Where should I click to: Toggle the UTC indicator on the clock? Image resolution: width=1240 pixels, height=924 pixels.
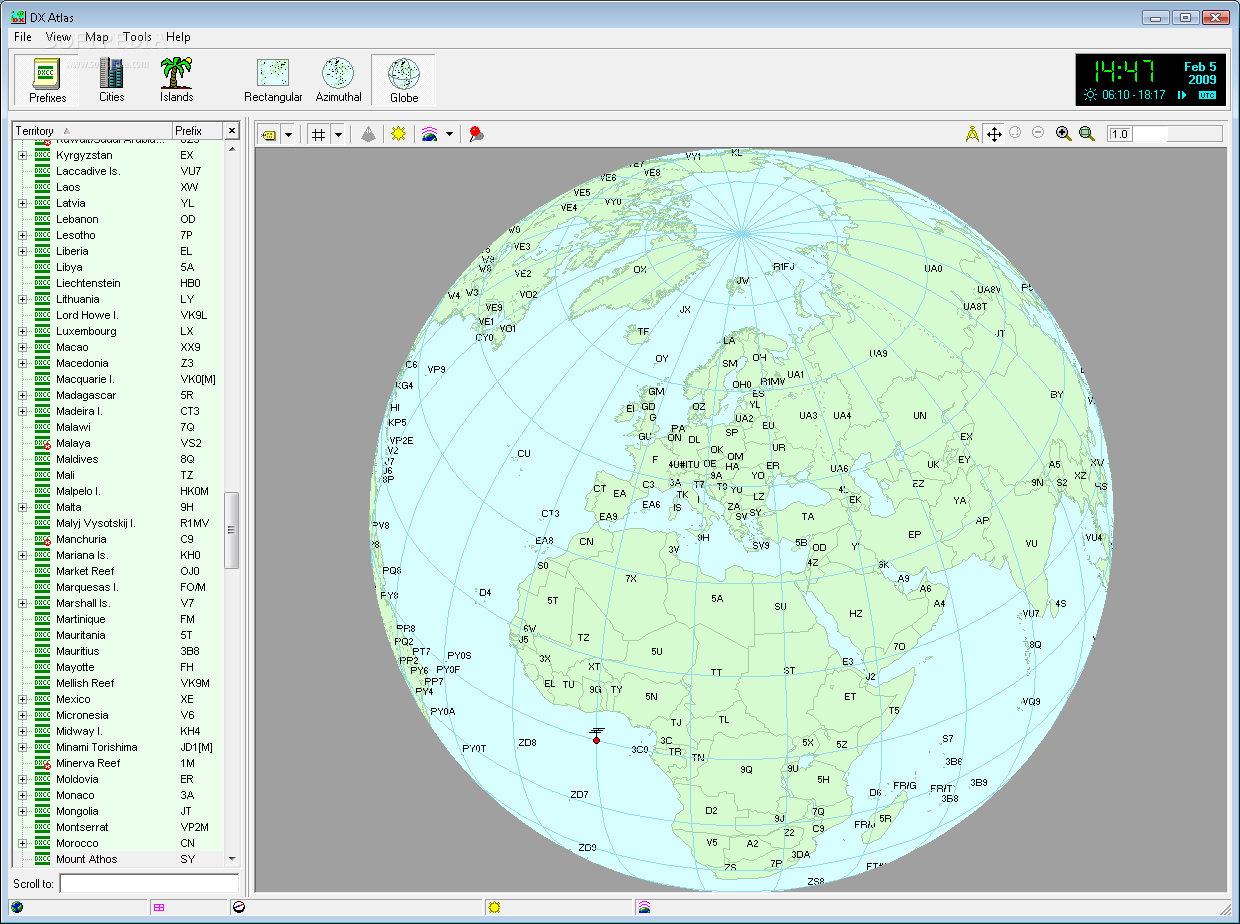click(1207, 95)
